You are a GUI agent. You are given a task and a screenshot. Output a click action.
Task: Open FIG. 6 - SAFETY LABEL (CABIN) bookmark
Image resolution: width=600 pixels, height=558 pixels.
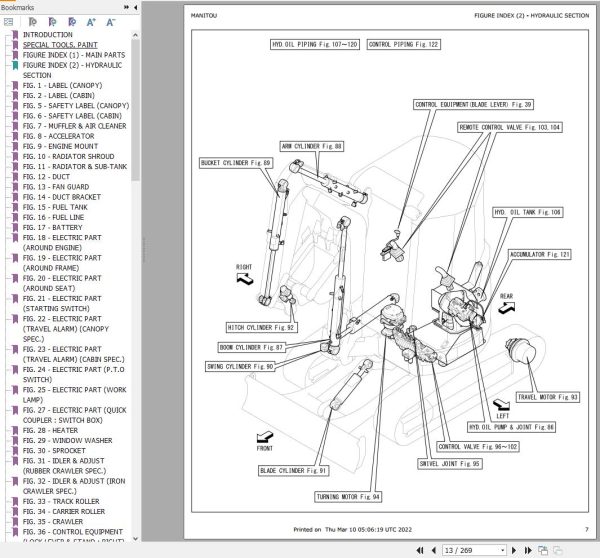tap(72, 116)
